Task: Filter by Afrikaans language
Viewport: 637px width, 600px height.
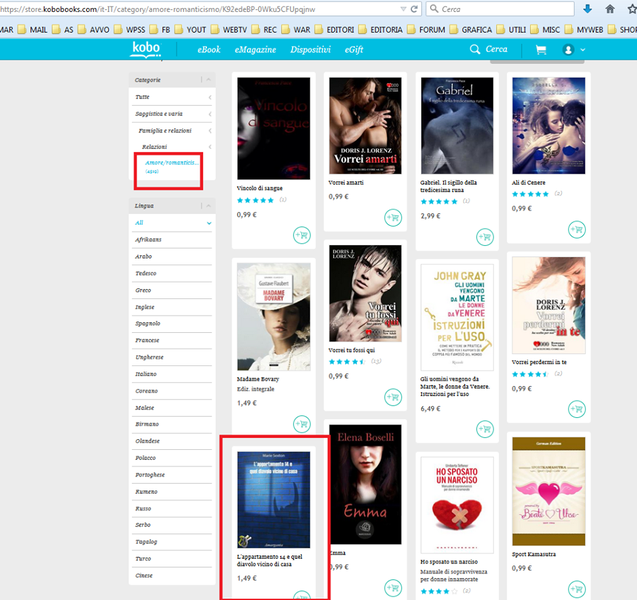Action: click(172, 240)
